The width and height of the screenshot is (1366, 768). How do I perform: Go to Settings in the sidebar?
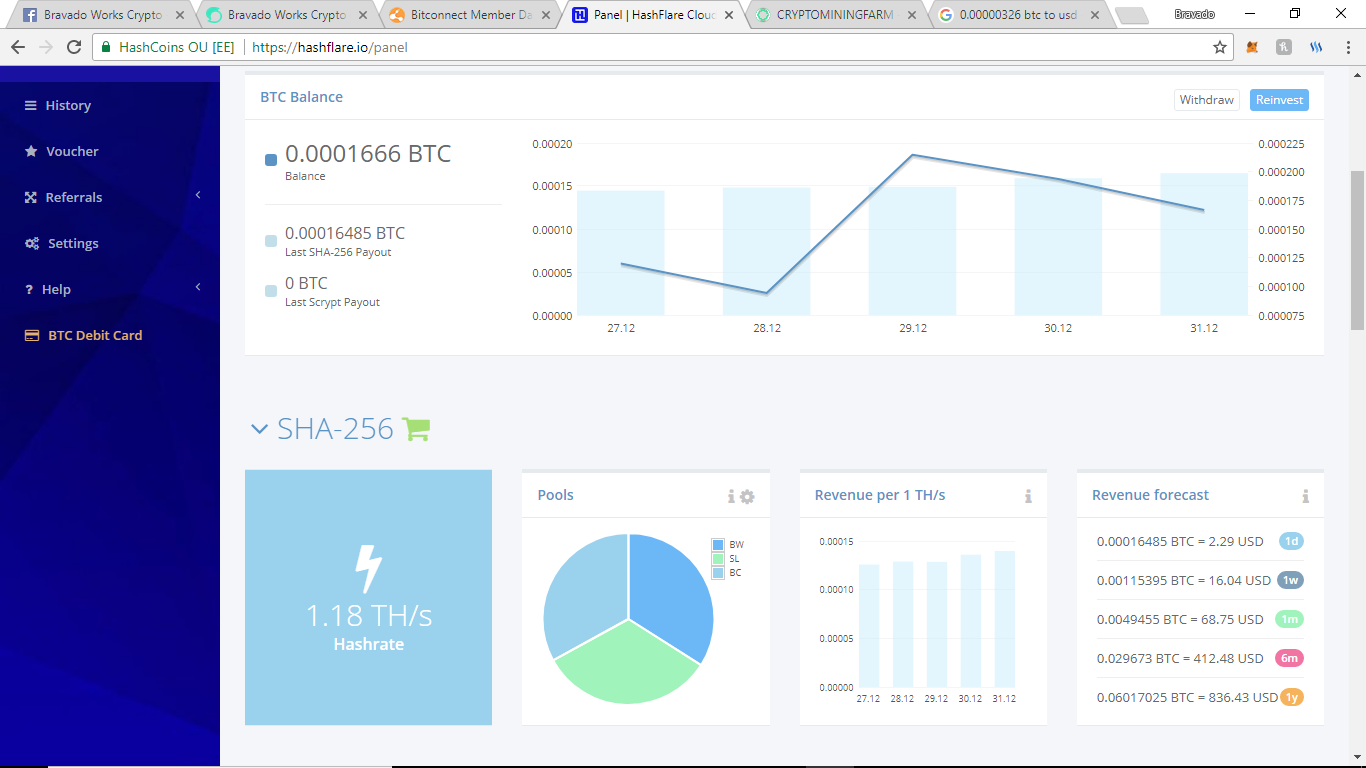coord(73,243)
